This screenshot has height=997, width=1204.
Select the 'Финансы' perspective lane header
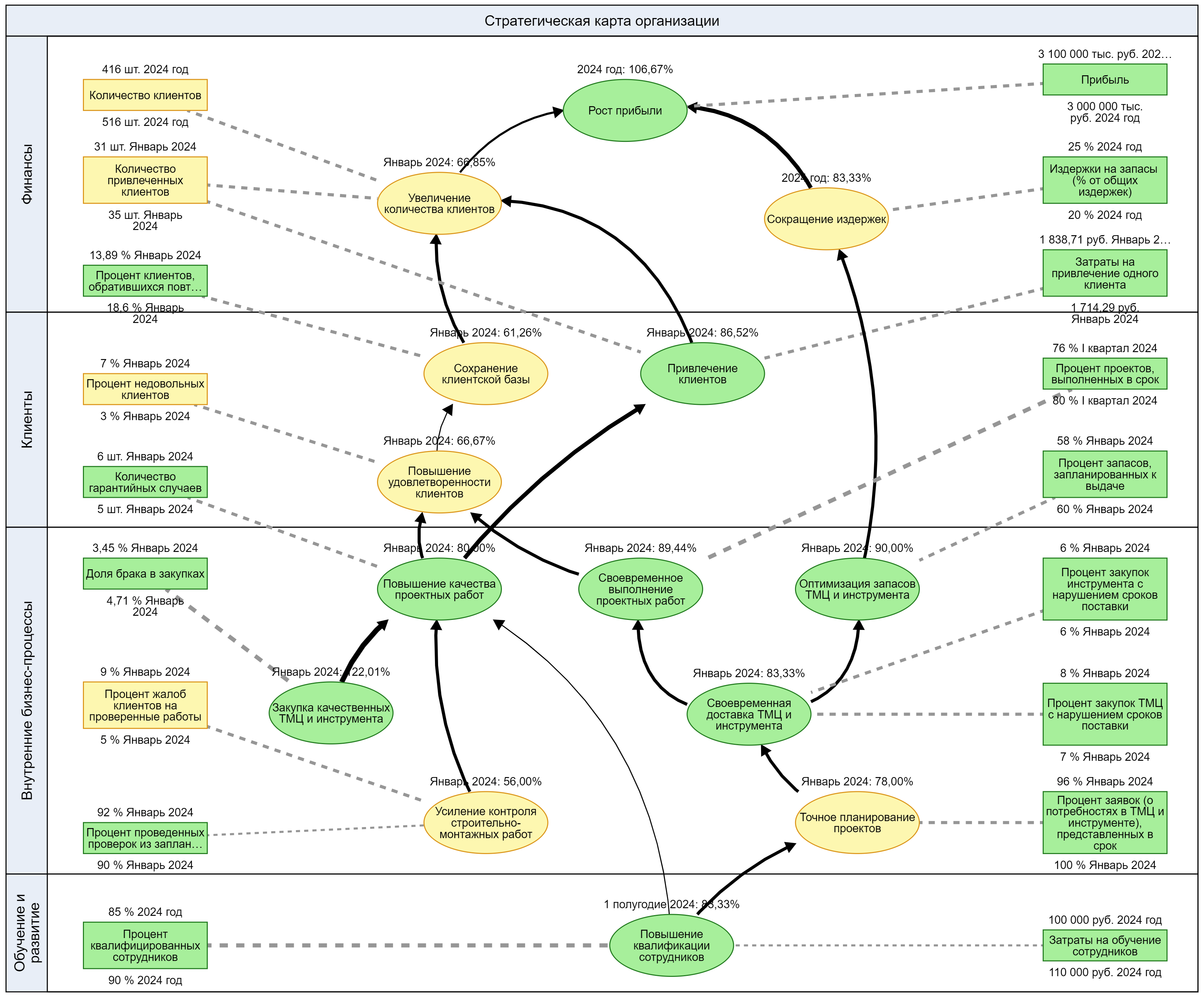[27, 174]
